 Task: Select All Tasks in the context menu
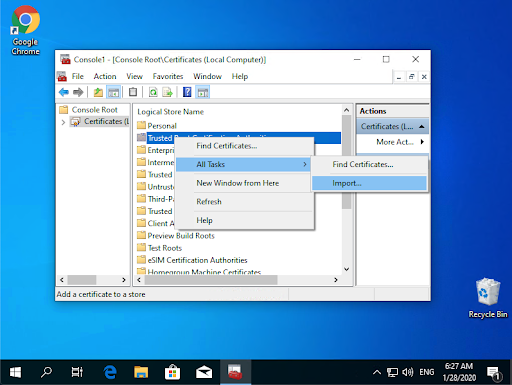tap(243, 164)
